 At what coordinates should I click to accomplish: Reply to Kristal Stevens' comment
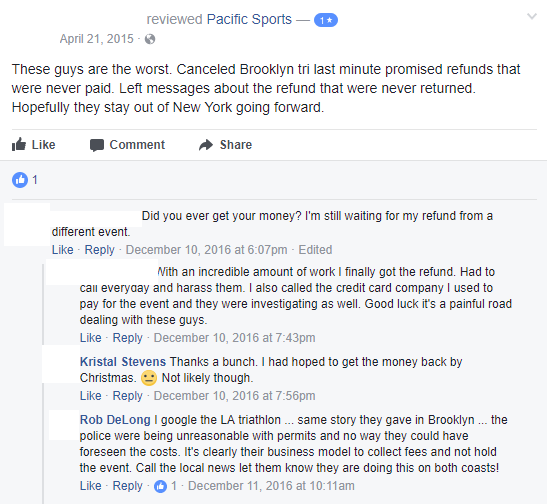click(127, 396)
